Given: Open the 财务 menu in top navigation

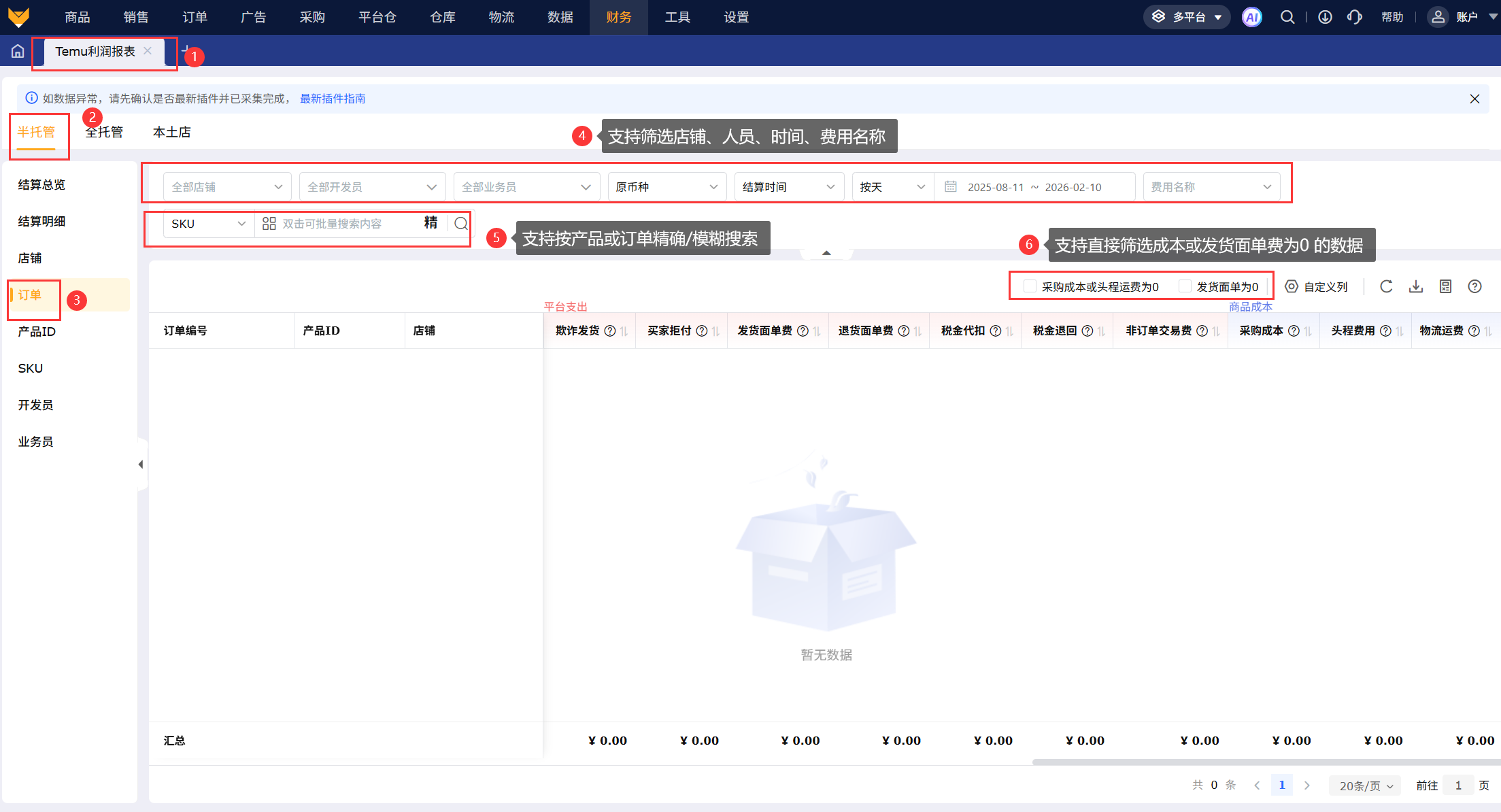Looking at the screenshot, I should [618, 17].
